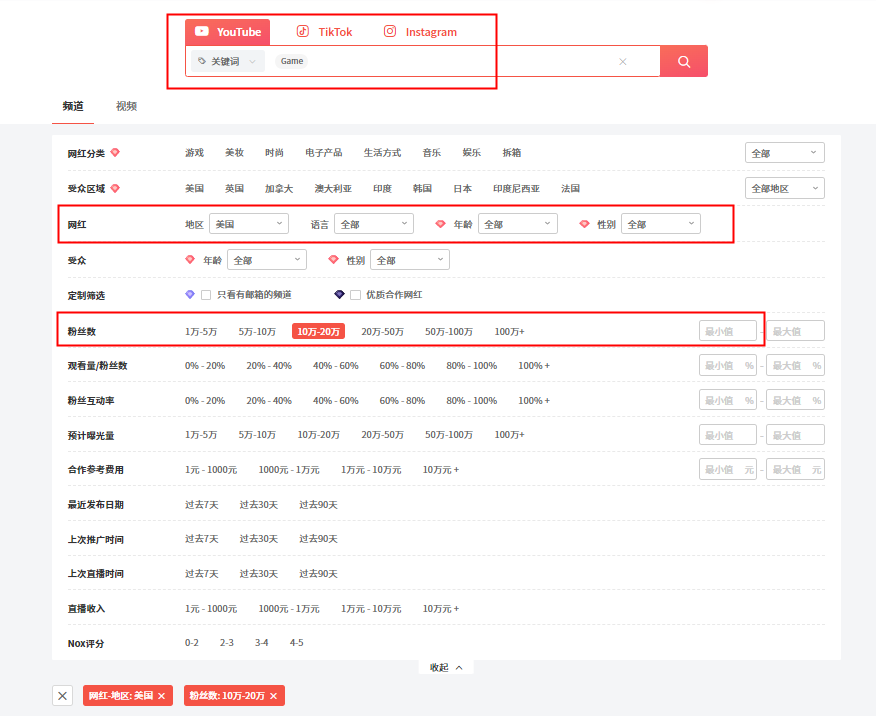Screen dimensions: 876x716
Task: Expand the 语言 dropdown under 网红
Action: [x=373, y=224]
